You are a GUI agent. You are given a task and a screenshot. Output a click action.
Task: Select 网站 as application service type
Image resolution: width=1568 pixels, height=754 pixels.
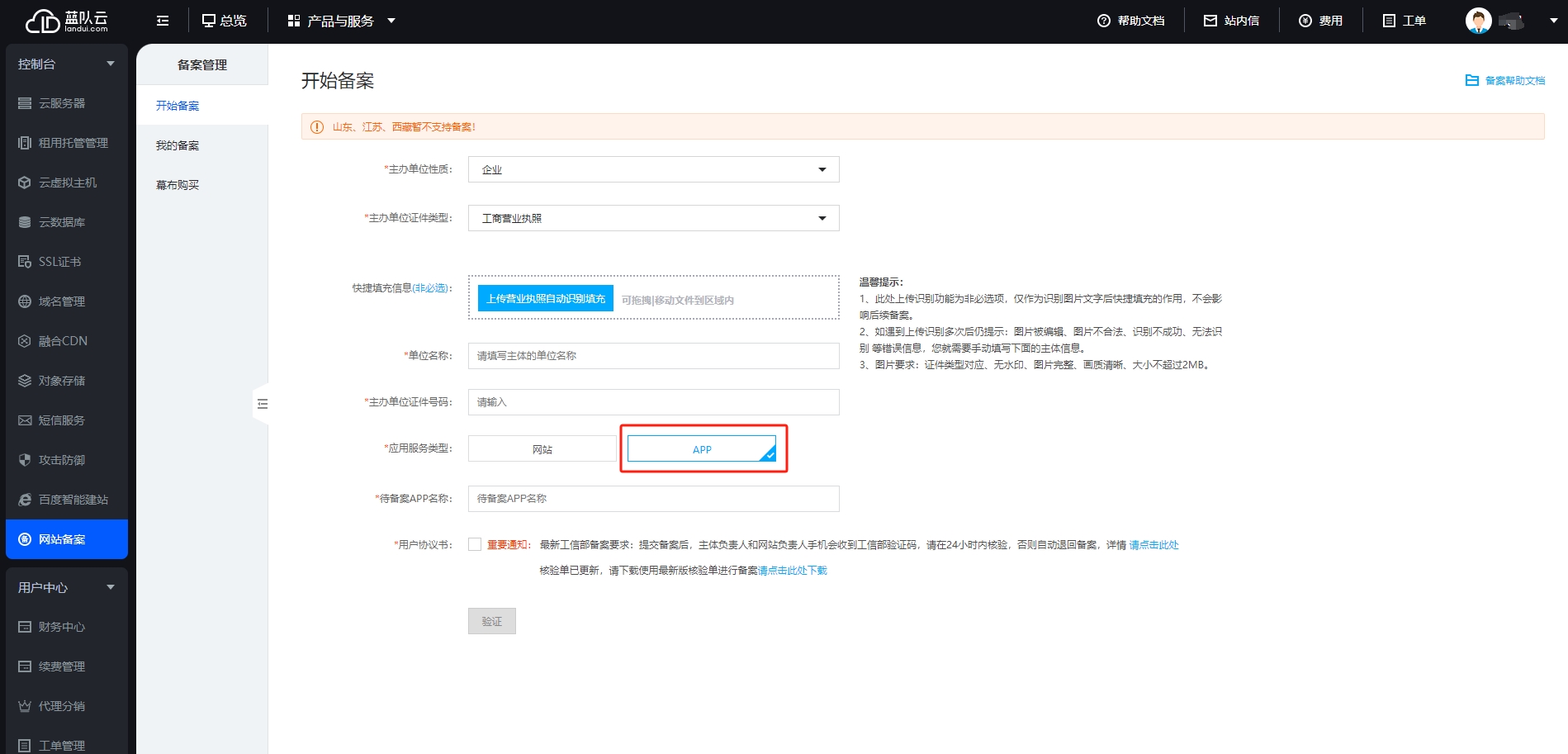542,449
